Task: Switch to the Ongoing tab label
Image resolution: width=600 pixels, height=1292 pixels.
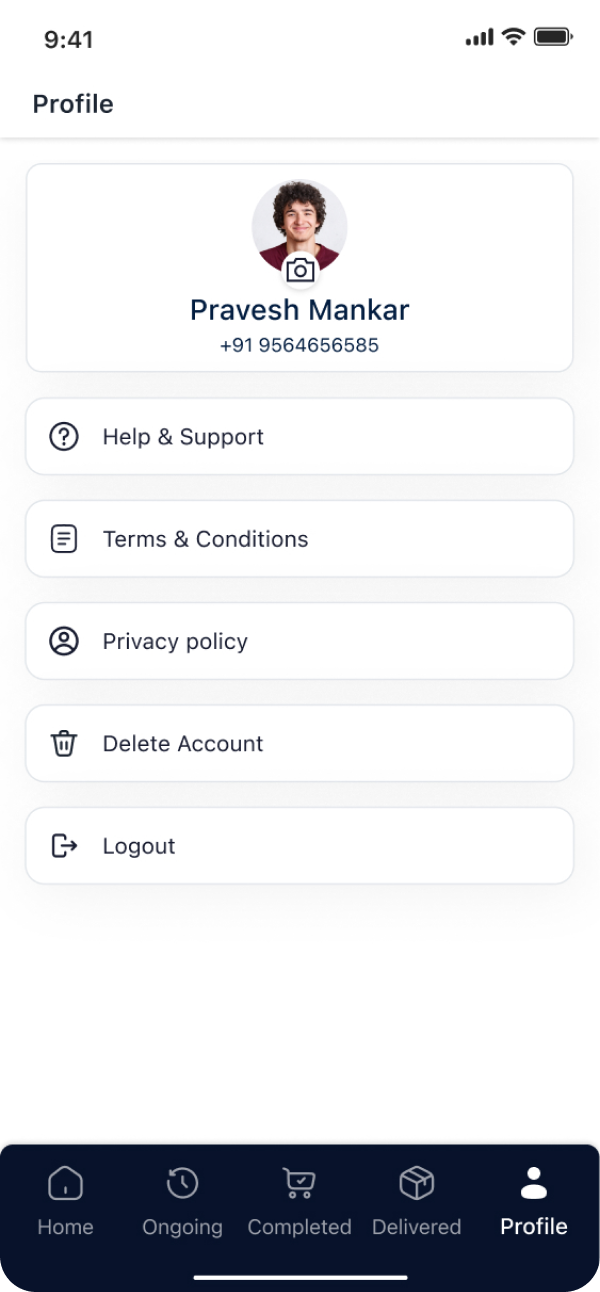Action: (182, 1227)
